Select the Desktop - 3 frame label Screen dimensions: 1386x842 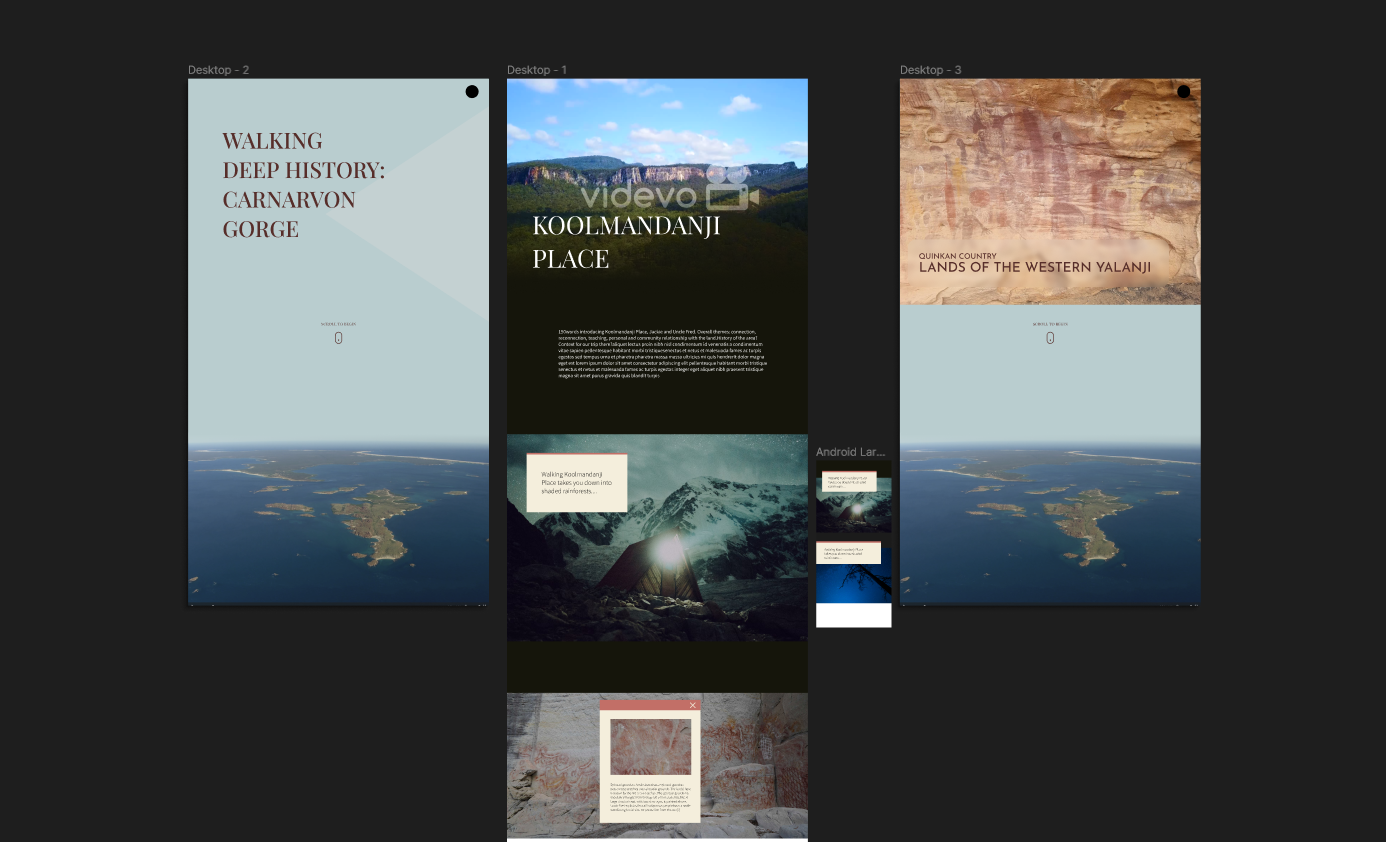(931, 70)
